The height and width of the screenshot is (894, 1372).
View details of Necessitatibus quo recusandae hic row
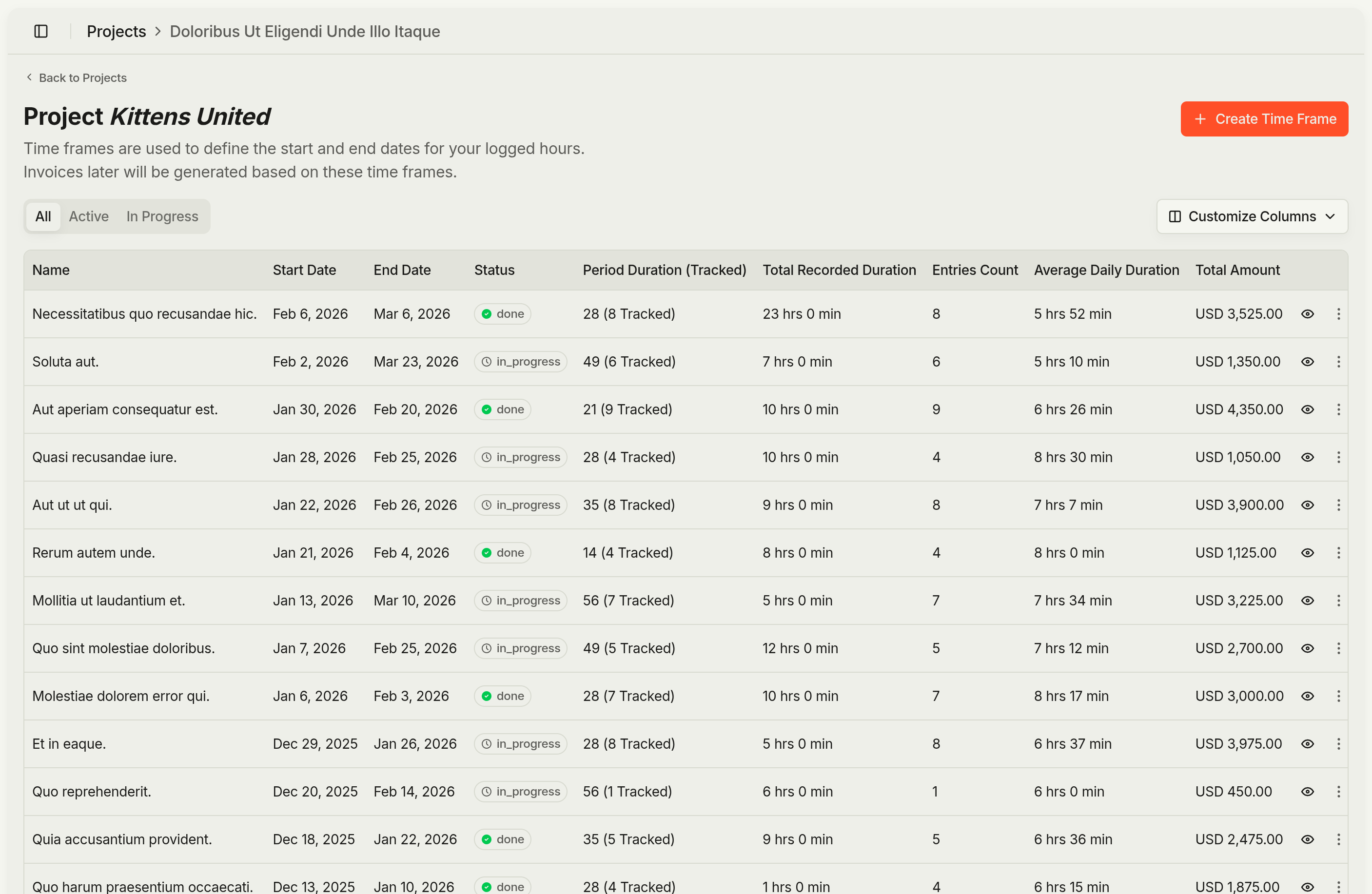coord(1308,313)
